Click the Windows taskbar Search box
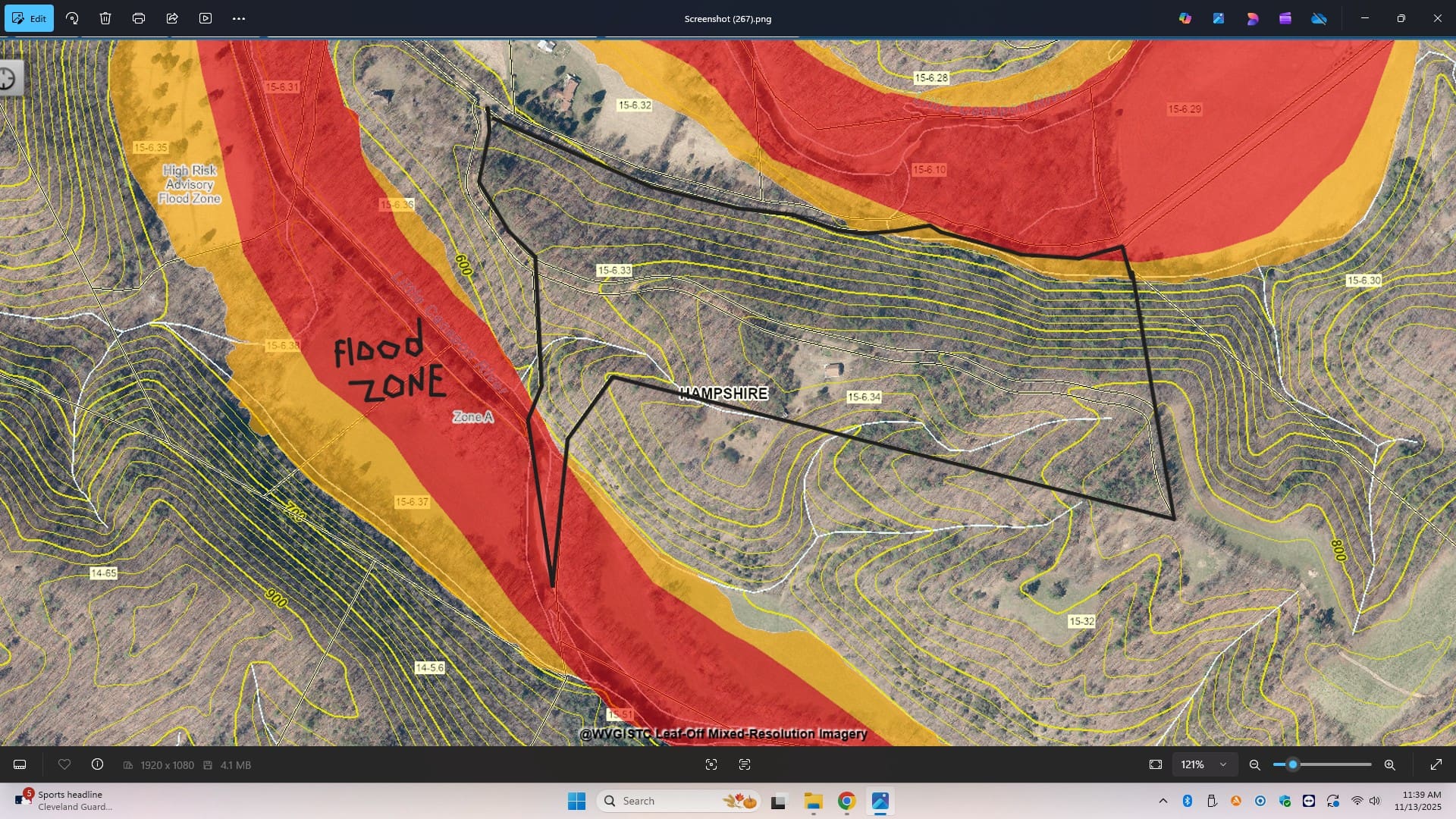The width and height of the screenshot is (1456, 819). coord(652,801)
